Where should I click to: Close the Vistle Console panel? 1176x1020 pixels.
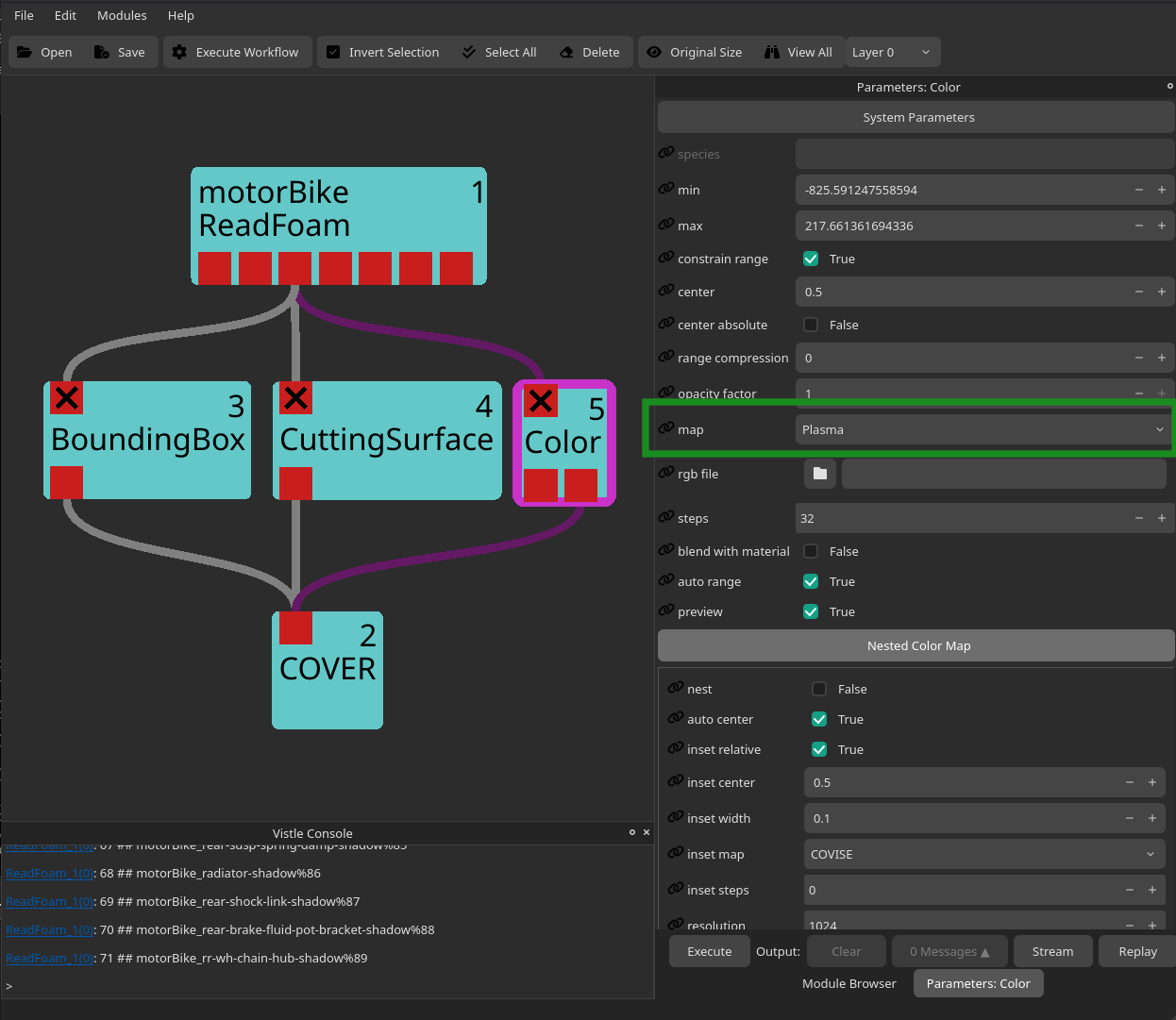(x=647, y=832)
